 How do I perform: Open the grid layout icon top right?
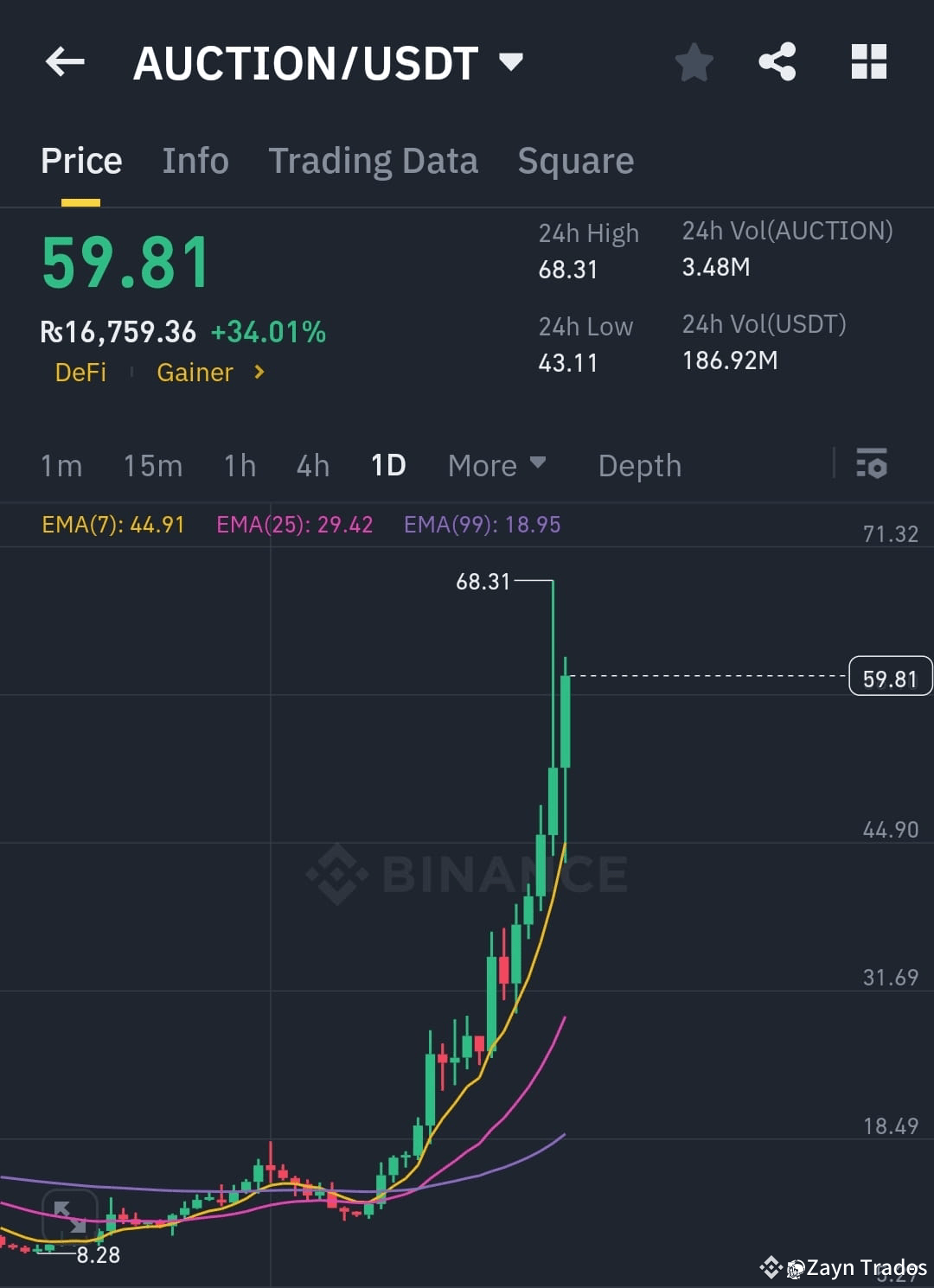point(868,61)
